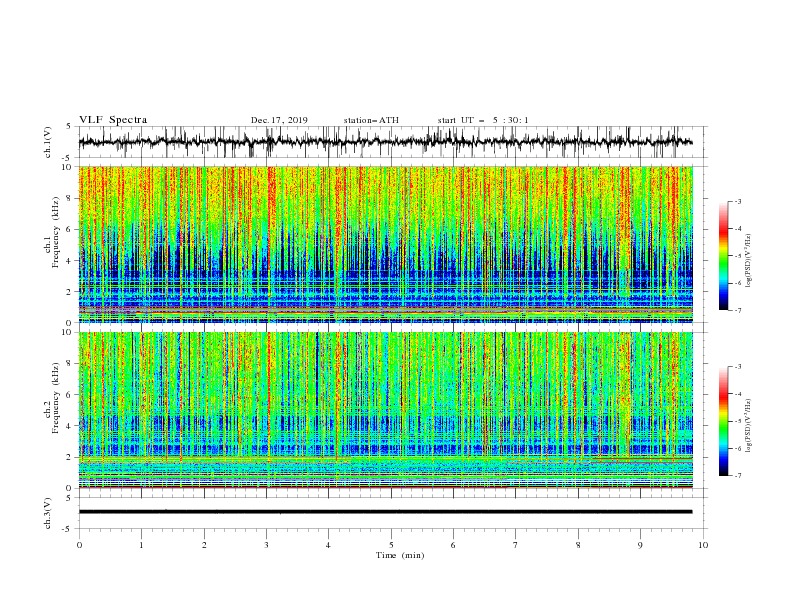Click the "8" kHz tick on ch.1 frequency axis
This screenshot has height=612, width=792.
pyautogui.click(x=70, y=198)
